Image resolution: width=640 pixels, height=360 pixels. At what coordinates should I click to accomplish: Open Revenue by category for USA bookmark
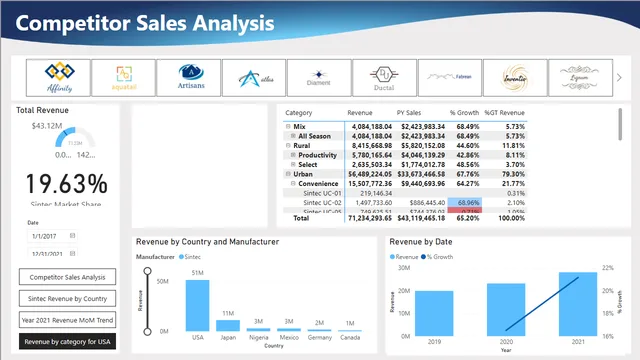[67, 342]
